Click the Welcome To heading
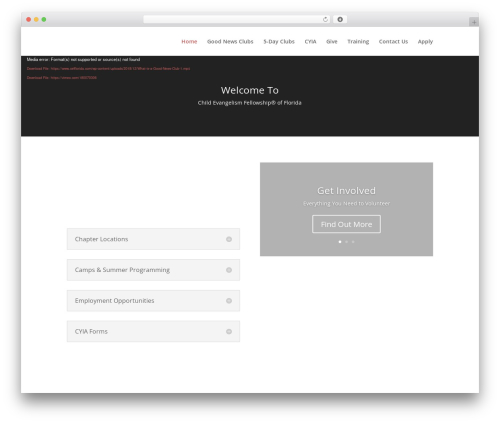This screenshot has height=423, width=500. [x=250, y=90]
